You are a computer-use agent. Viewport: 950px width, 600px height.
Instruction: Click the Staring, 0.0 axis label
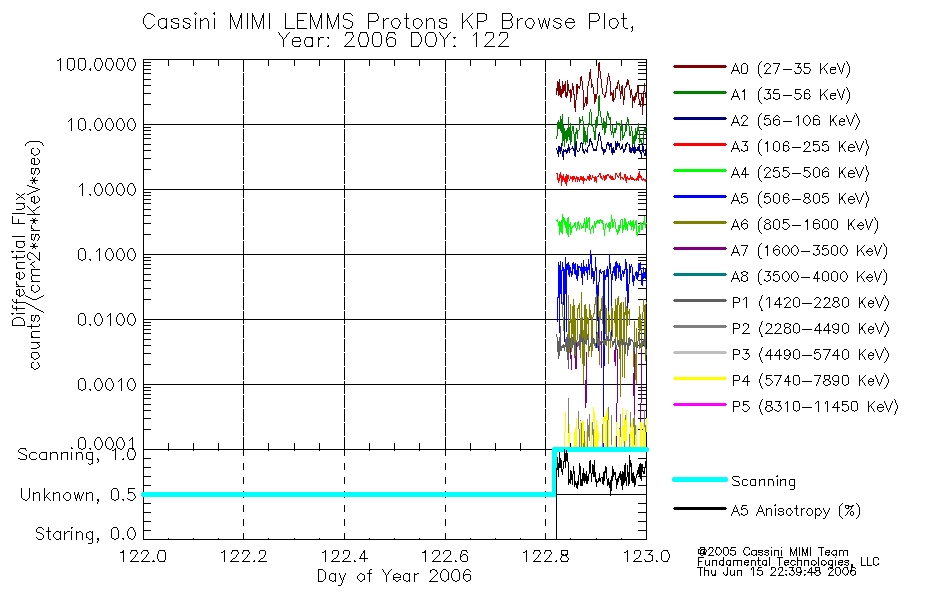85,534
